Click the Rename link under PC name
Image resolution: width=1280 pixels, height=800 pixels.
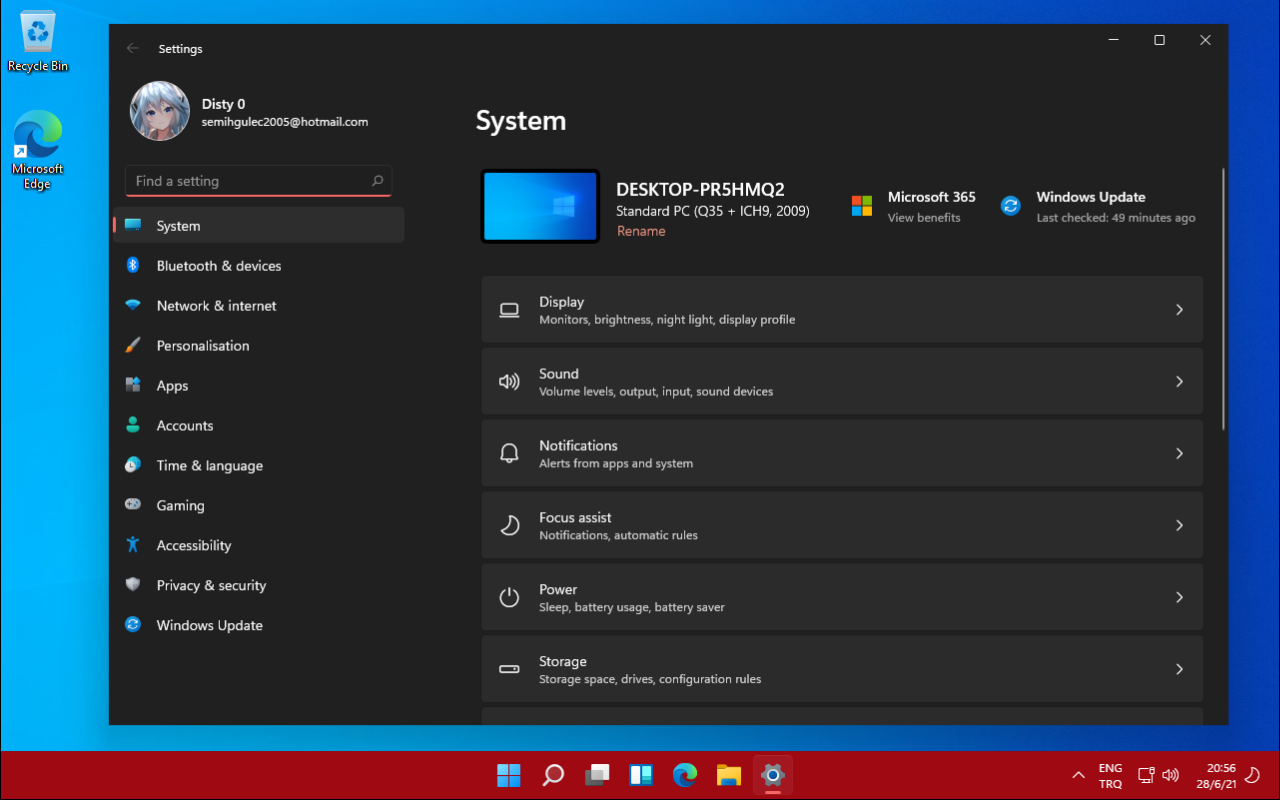click(641, 231)
